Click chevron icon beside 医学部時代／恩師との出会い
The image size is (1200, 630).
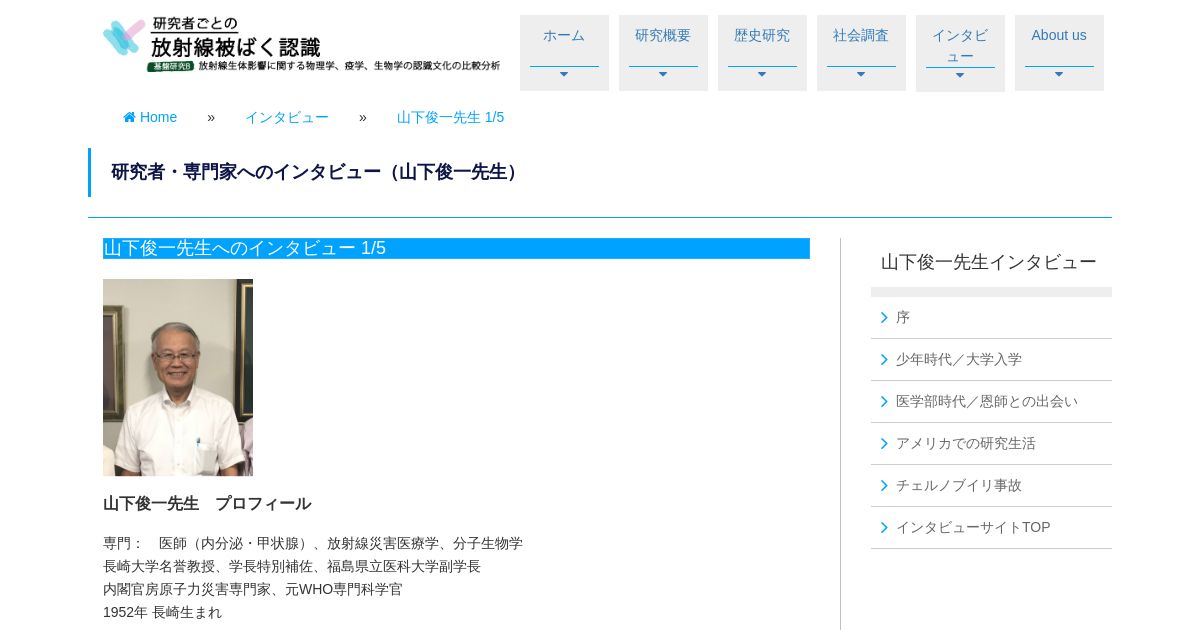pos(884,401)
